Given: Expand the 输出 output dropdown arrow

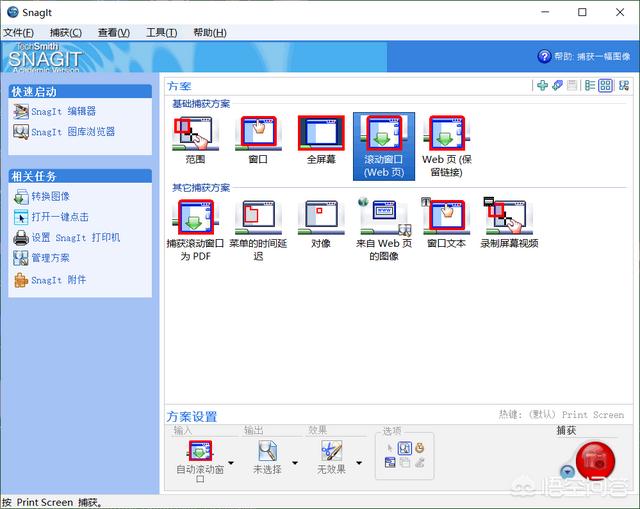Looking at the screenshot, I should coord(295,463).
